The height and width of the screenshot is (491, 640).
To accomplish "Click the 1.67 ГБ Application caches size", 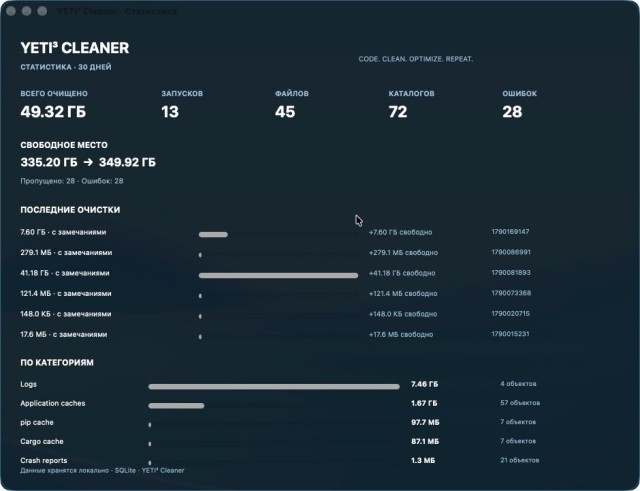I will point(424,403).
